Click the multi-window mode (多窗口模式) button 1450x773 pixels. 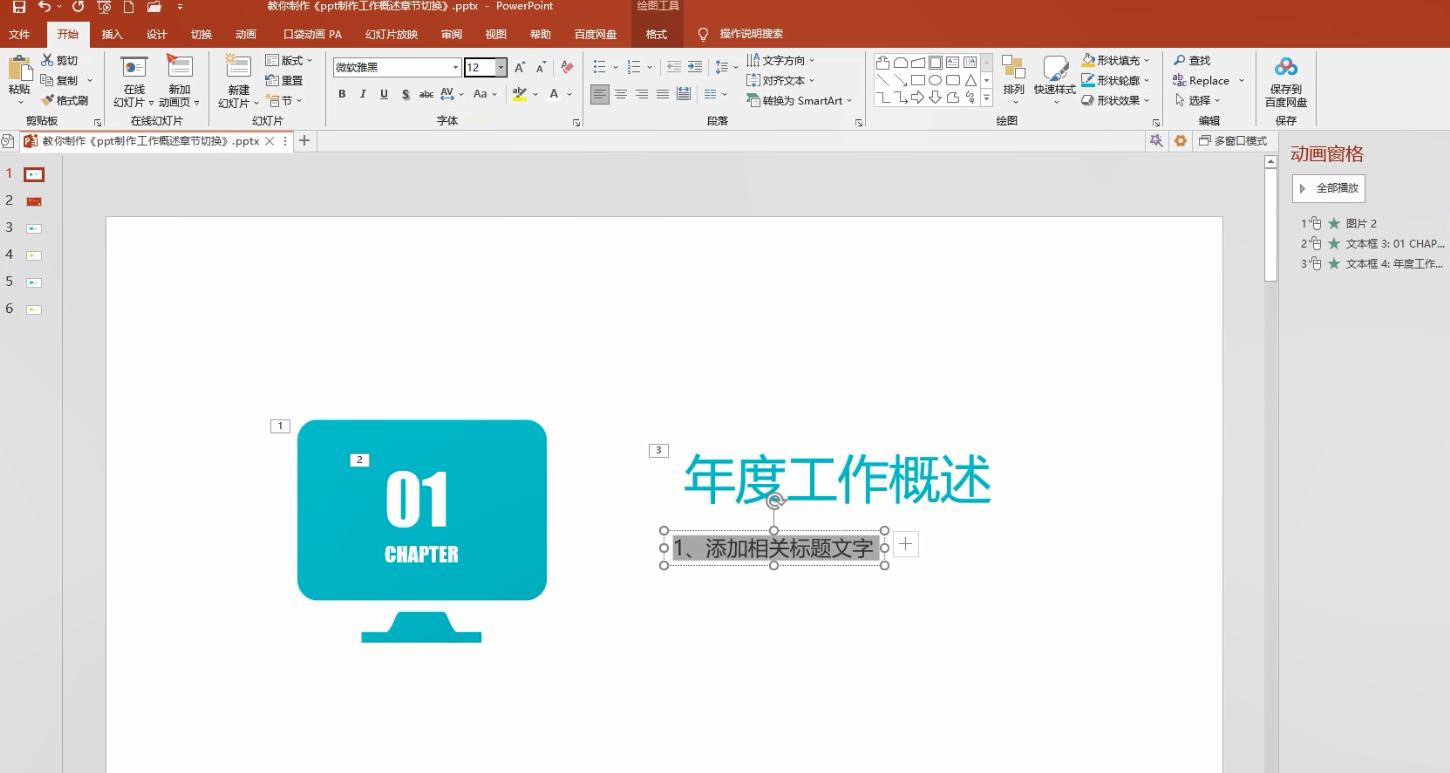(x=1233, y=141)
